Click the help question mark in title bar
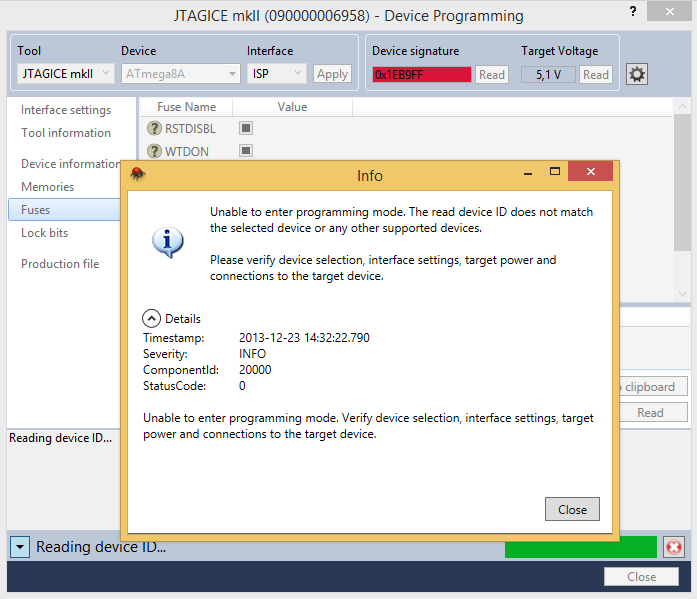This screenshot has width=697, height=599. 633,11
